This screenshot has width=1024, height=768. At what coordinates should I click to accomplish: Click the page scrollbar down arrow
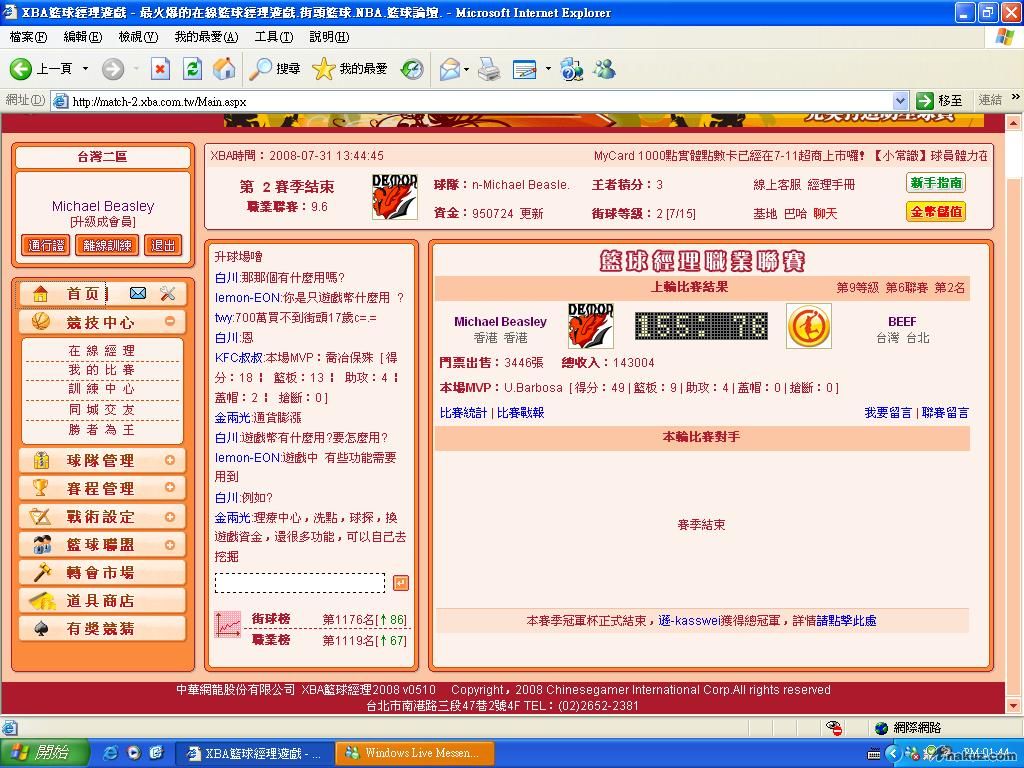1013,706
